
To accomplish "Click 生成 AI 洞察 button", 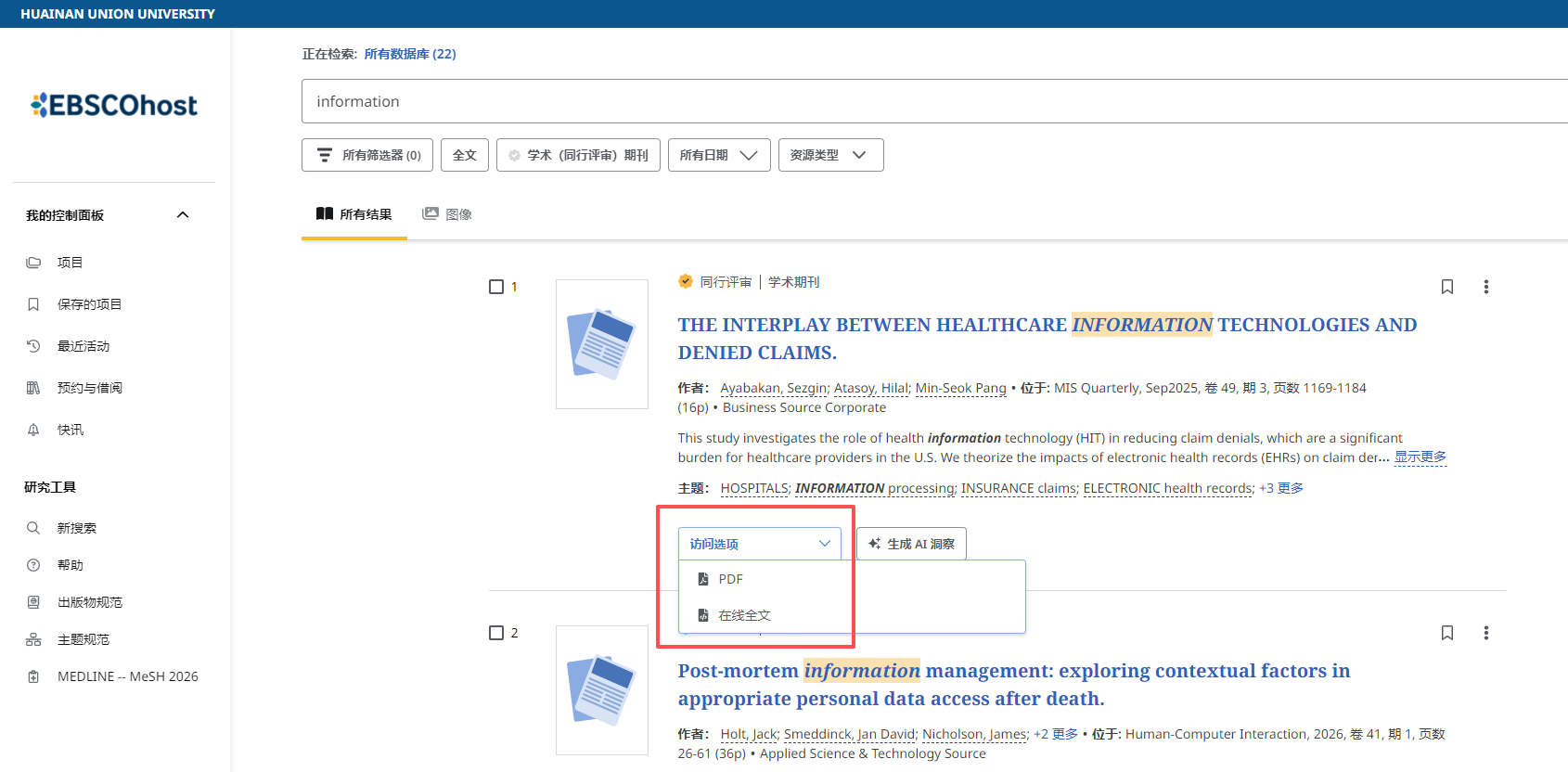I will point(911,544).
